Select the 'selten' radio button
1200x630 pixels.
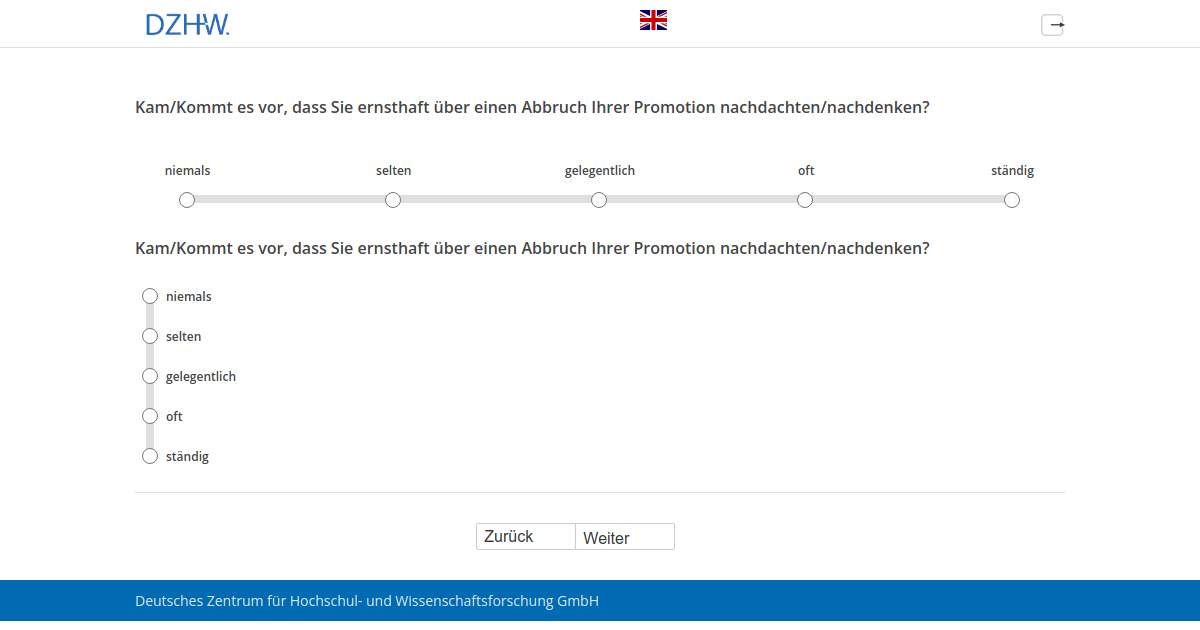[150, 336]
